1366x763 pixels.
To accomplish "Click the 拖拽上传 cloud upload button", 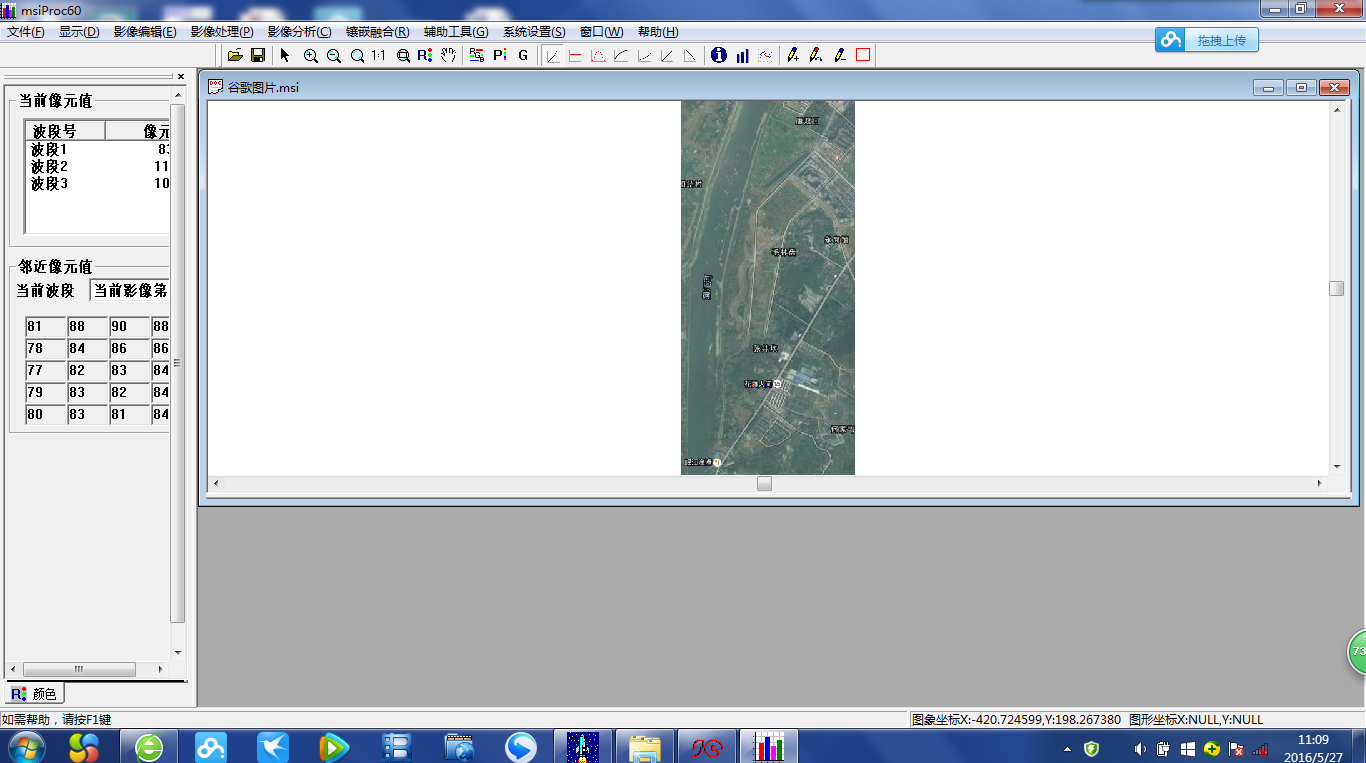I will coord(1207,40).
